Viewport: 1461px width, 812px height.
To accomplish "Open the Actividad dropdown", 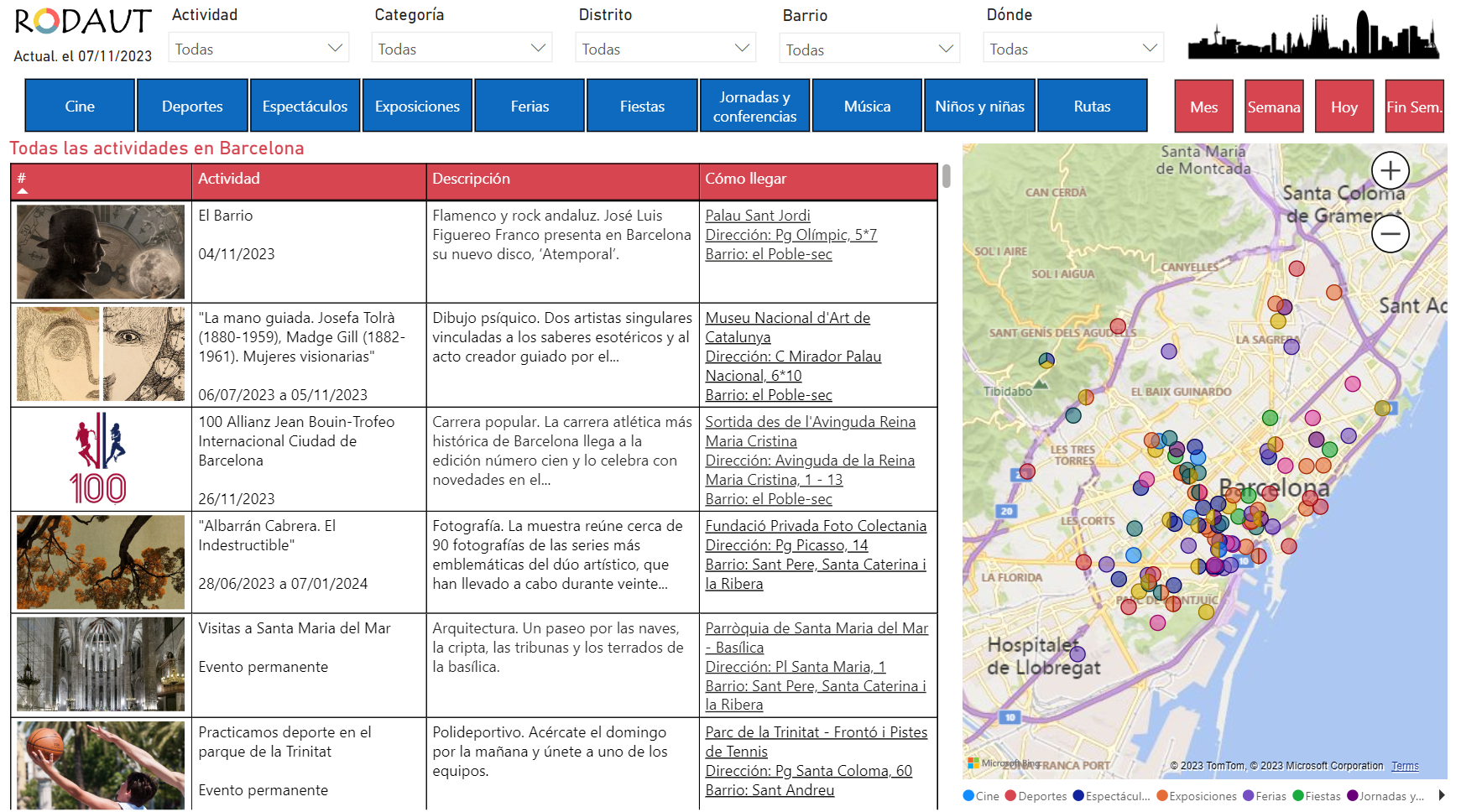I will (258, 49).
